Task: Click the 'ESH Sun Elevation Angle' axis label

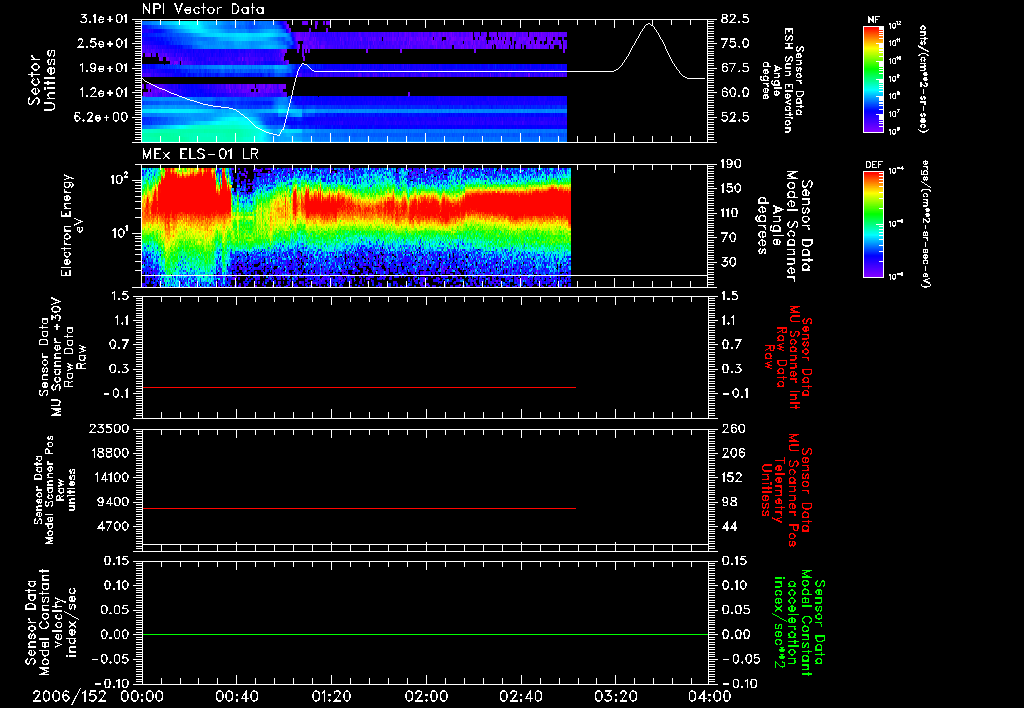Action: tap(782, 80)
